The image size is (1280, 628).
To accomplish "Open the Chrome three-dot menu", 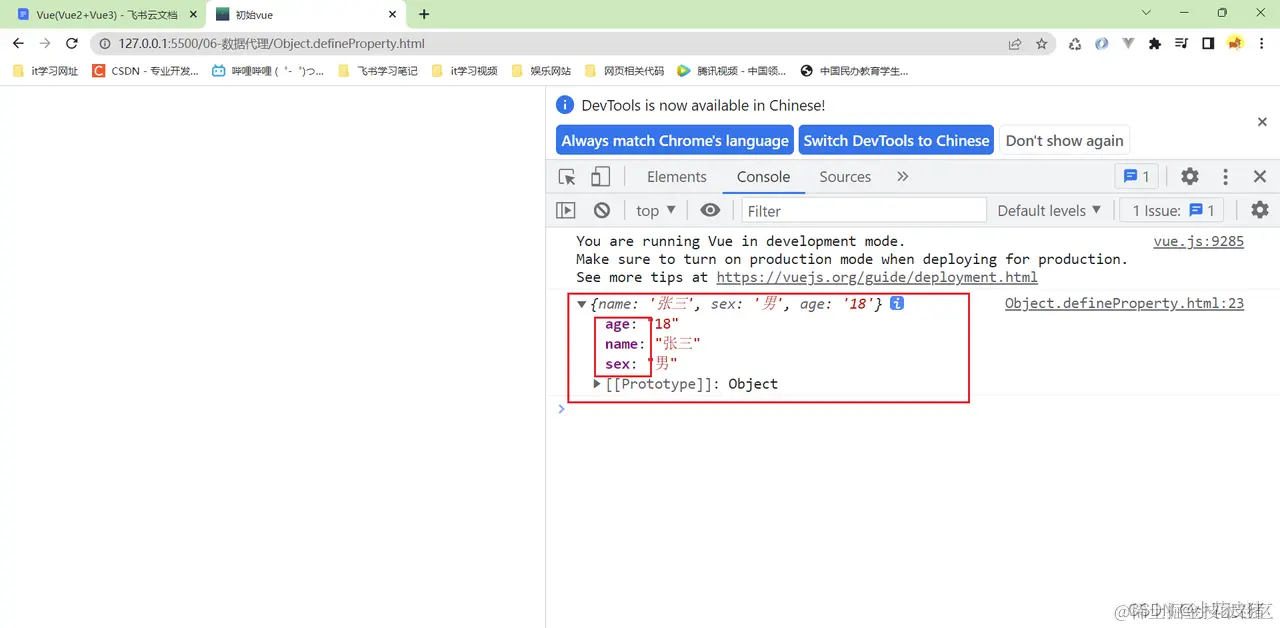I will pyautogui.click(x=1262, y=44).
